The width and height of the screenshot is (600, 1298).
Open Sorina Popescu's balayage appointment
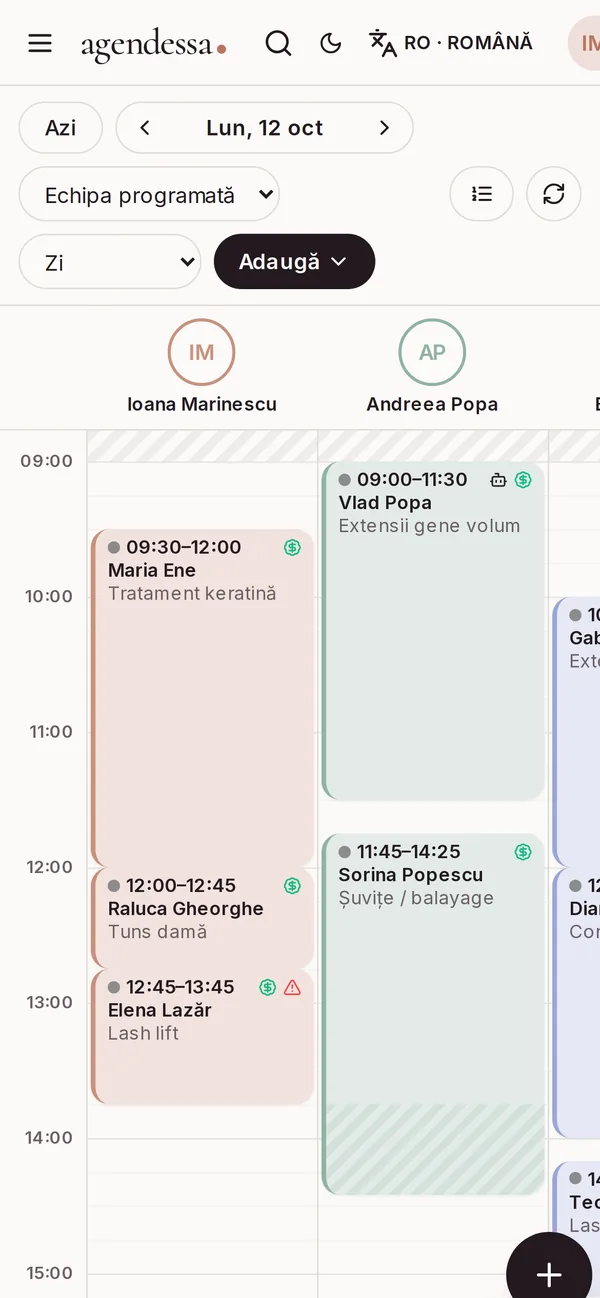[x=433, y=1014]
